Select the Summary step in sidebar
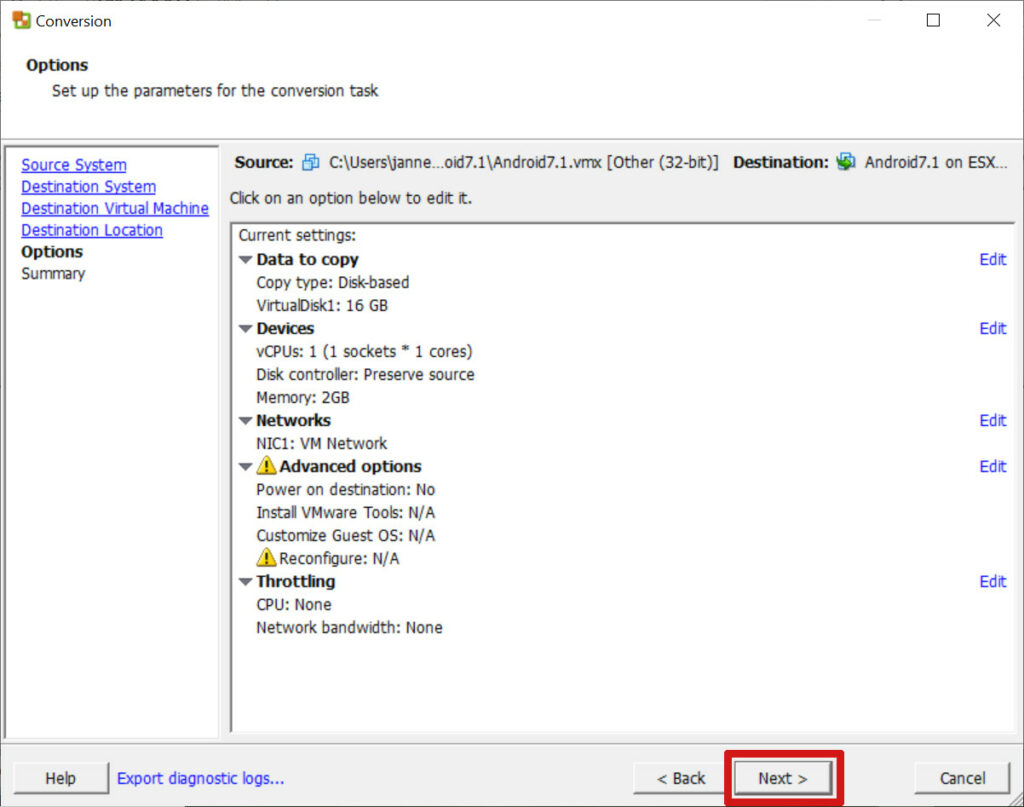This screenshot has width=1024, height=807. click(53, 274)
